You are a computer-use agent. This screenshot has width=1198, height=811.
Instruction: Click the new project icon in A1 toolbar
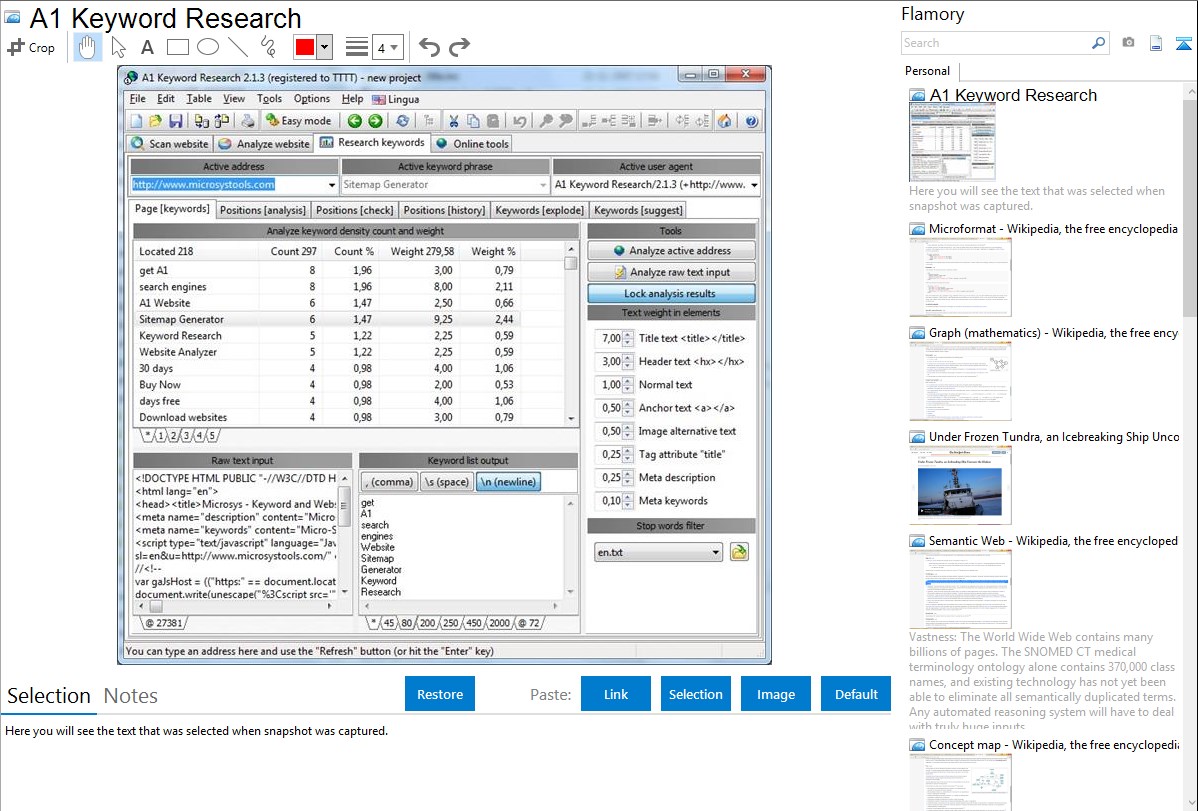tap(136, 121)
